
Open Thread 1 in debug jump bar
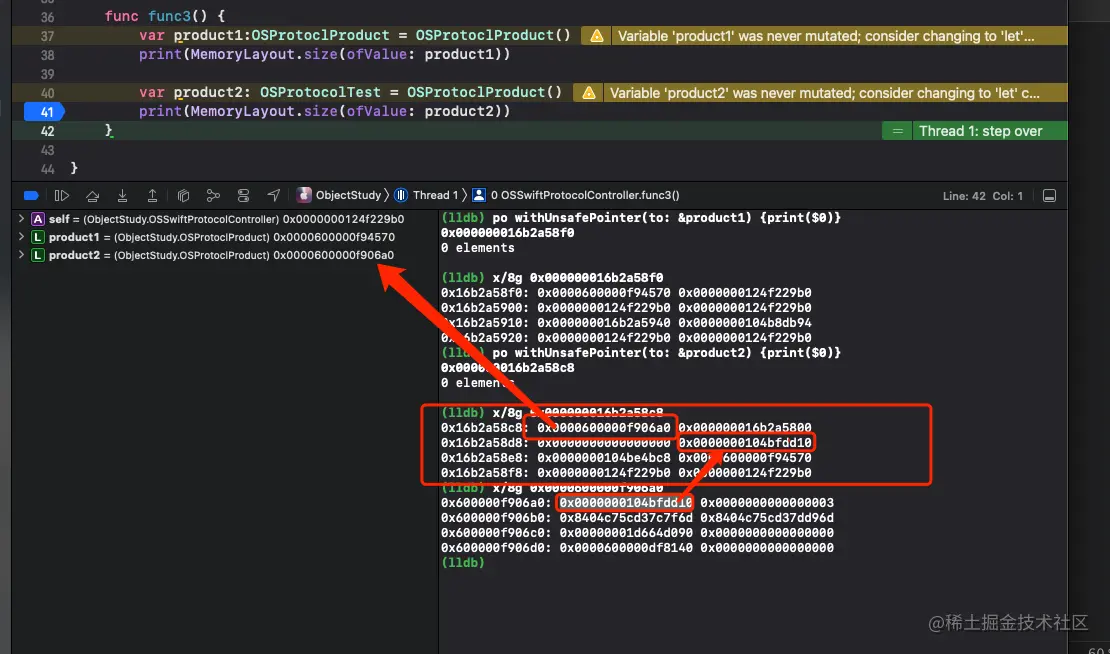click(x=428, y=195)
